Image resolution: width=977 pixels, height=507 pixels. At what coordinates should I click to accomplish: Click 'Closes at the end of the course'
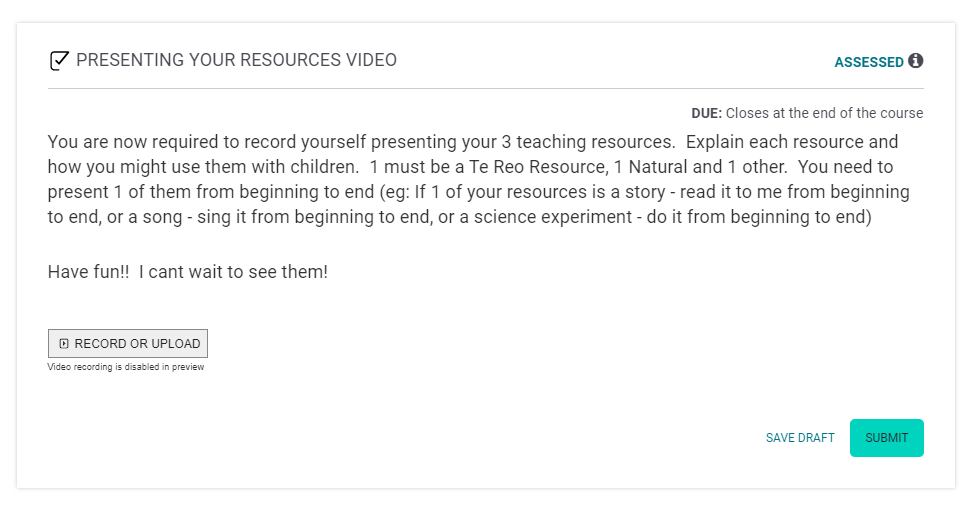point(824,113)
